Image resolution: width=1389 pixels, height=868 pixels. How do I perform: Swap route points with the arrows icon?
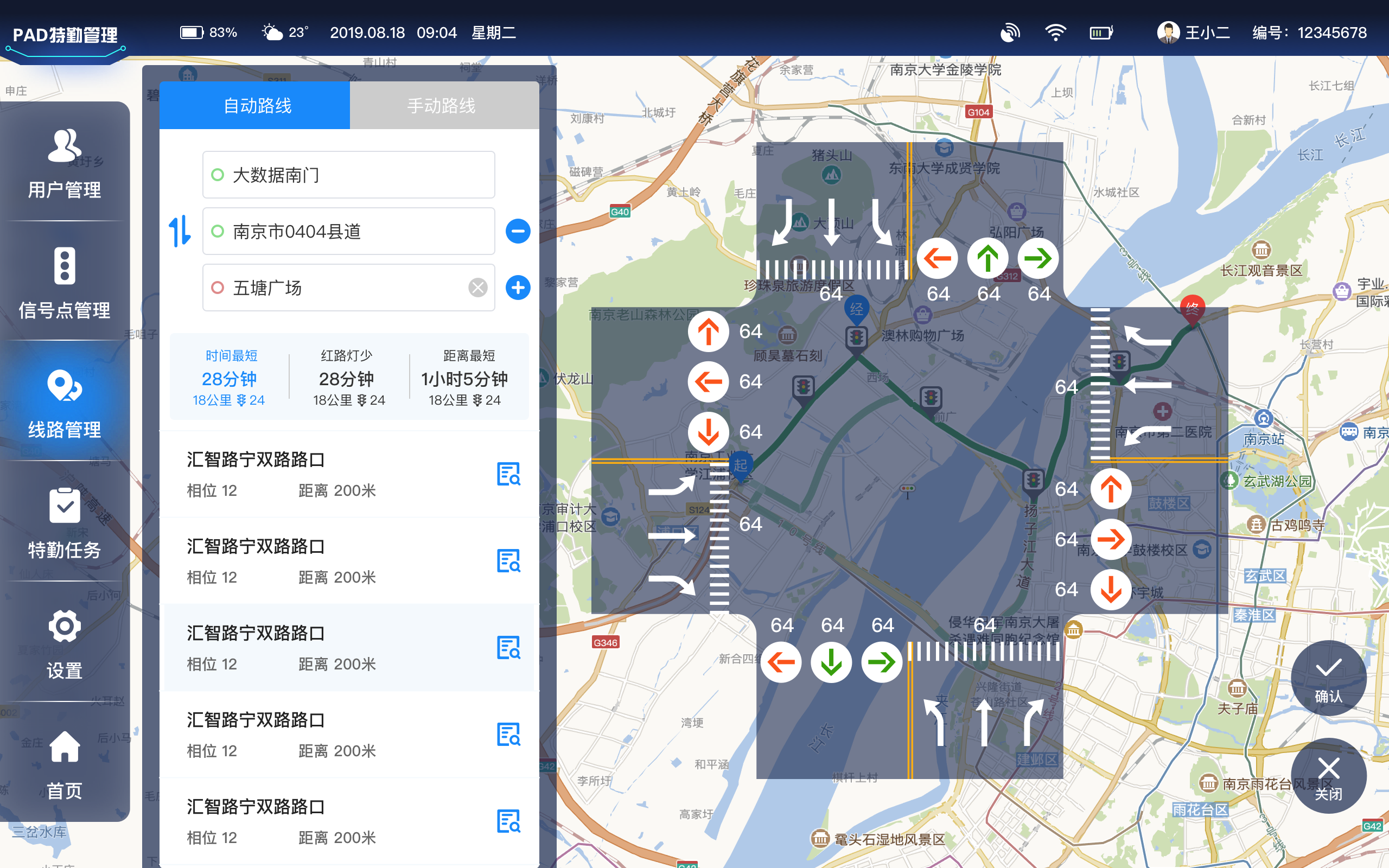coord(180,231)
